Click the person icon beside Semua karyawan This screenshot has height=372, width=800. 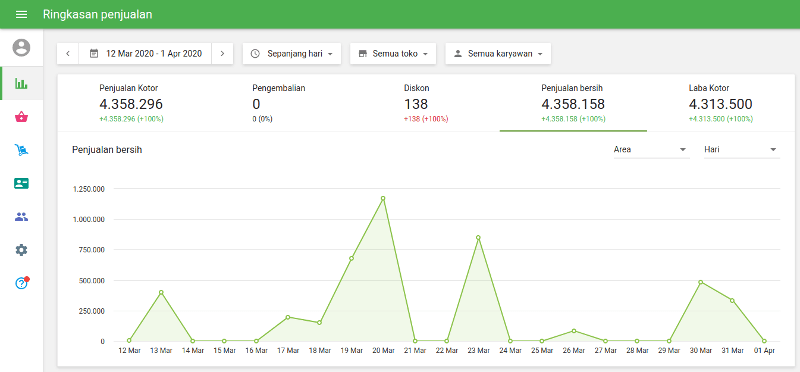458,54
